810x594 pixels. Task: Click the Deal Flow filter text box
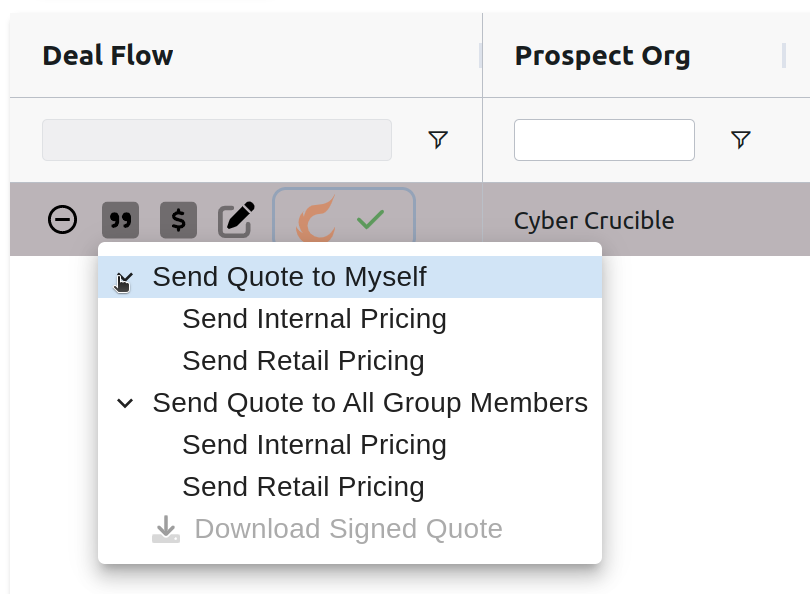217,140
